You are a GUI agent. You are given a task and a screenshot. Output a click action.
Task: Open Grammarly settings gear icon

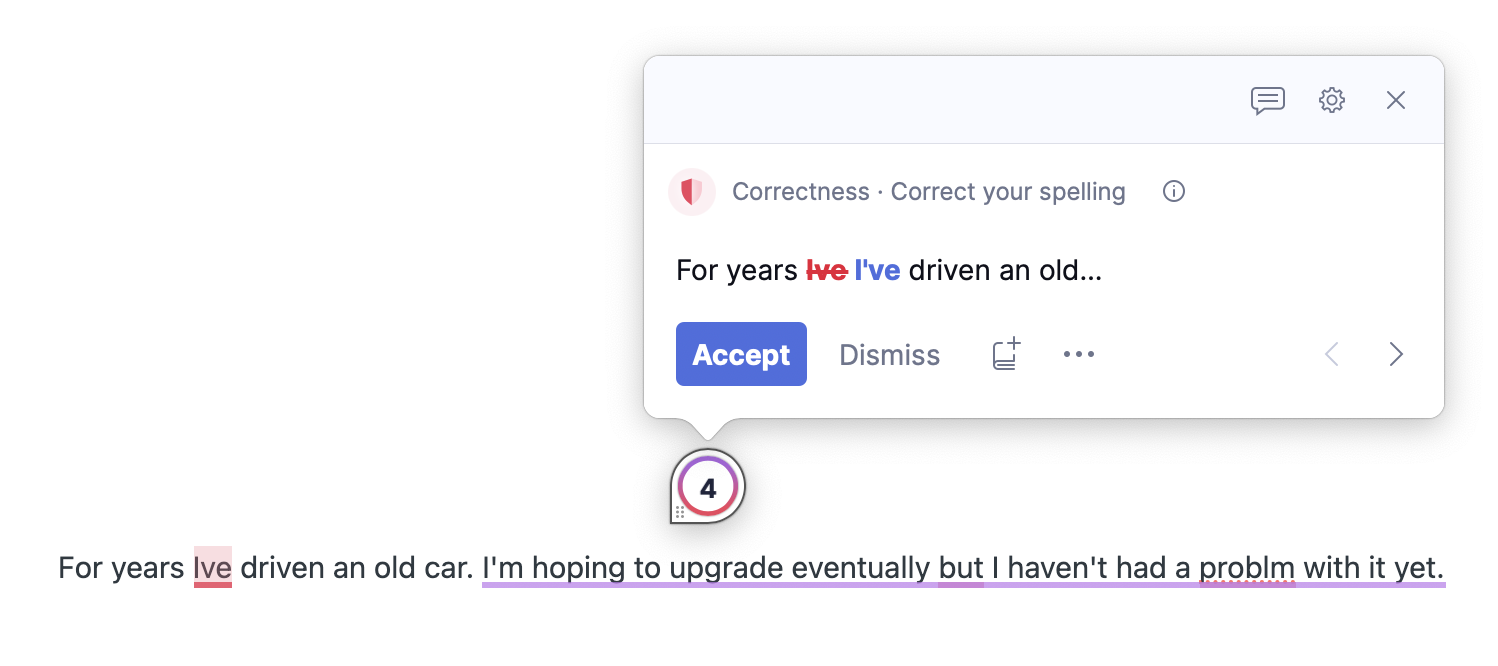tap(1332, 100)
